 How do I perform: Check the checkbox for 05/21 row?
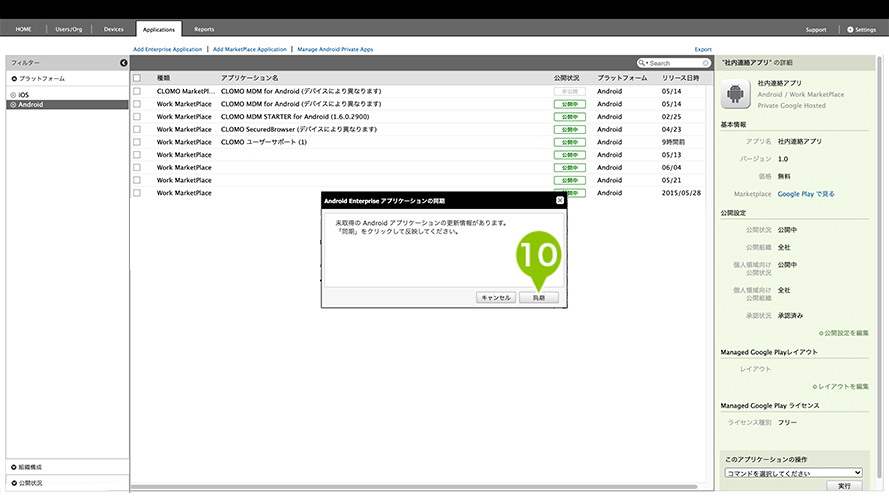[x=137, y=180]
